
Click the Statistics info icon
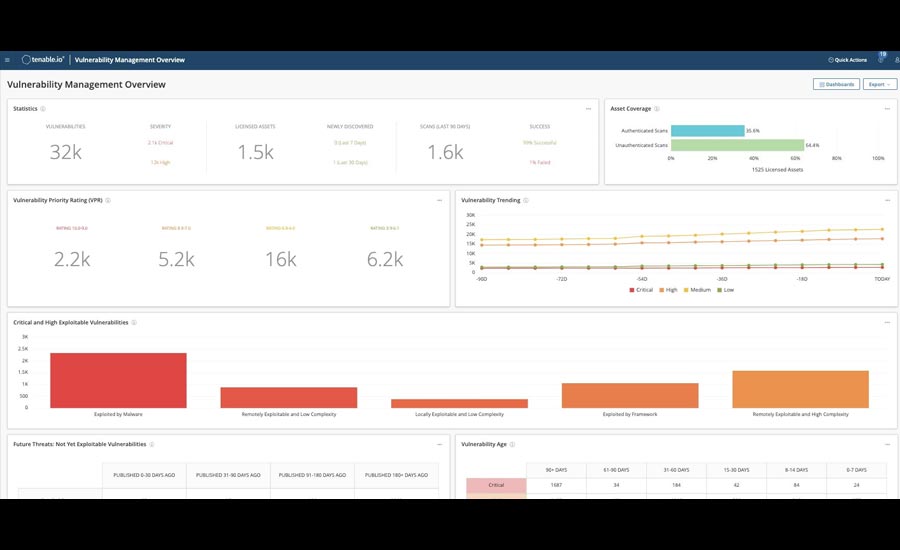point(43,108)
